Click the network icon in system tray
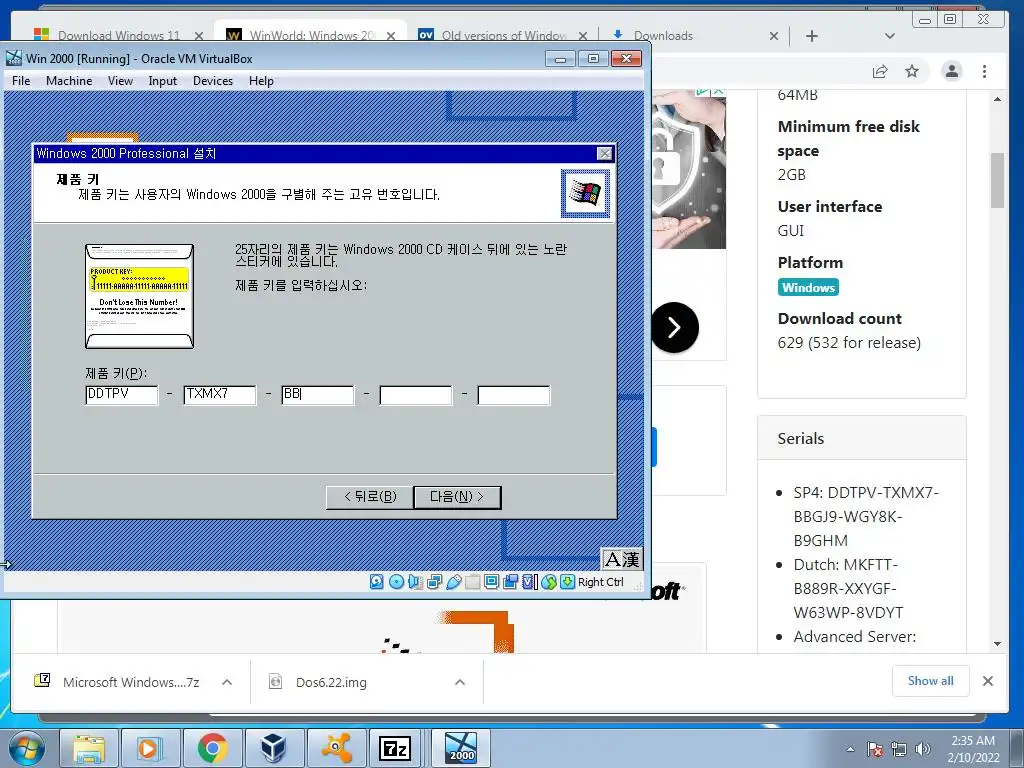Image resolution: width=1024 pixels, height=768 pixels. pos(899,749)
